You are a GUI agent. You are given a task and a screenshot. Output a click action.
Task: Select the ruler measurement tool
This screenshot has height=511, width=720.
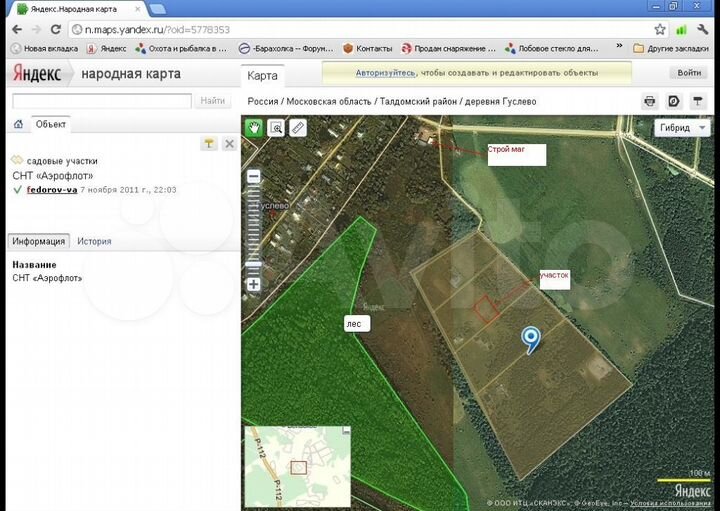coord(298,128)
